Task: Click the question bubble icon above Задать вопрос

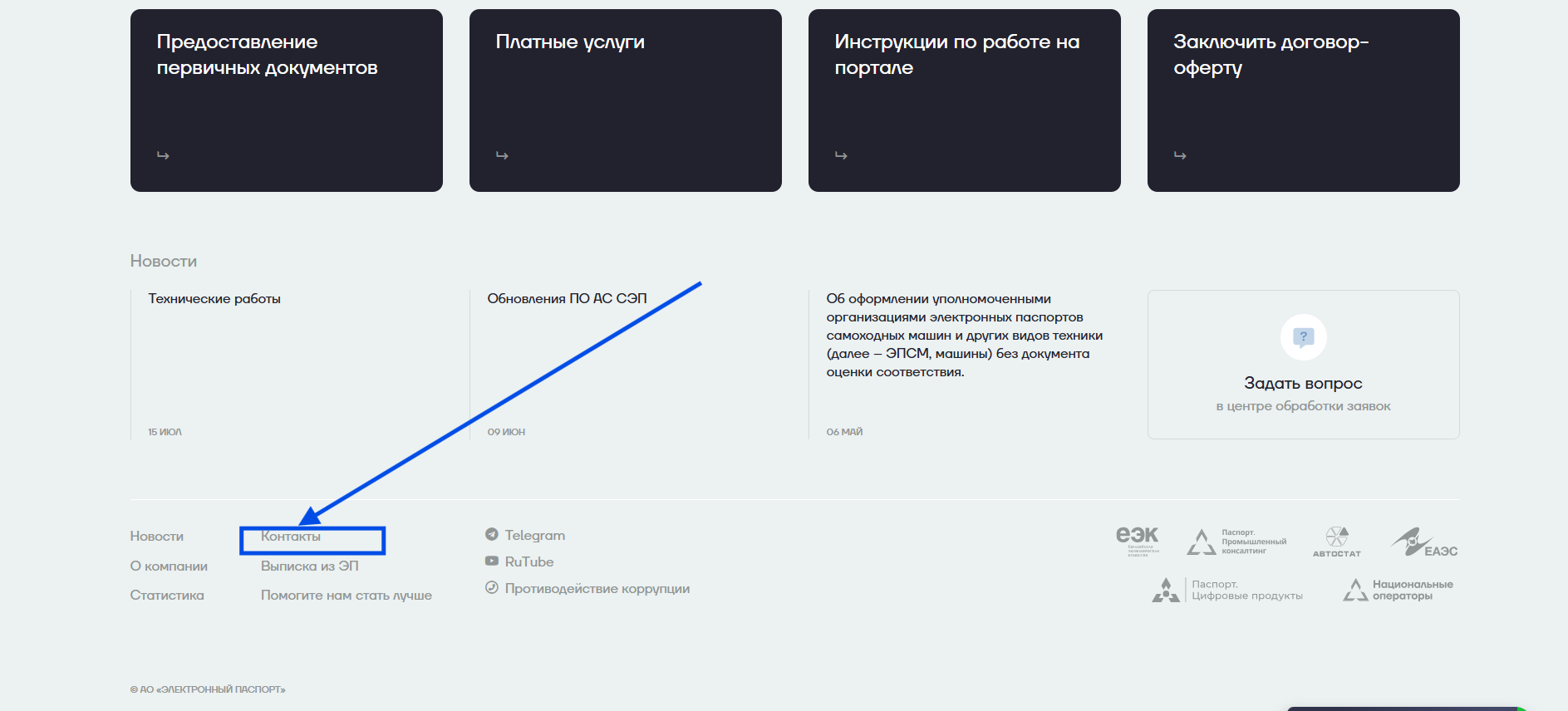Action: point(1303,337)
